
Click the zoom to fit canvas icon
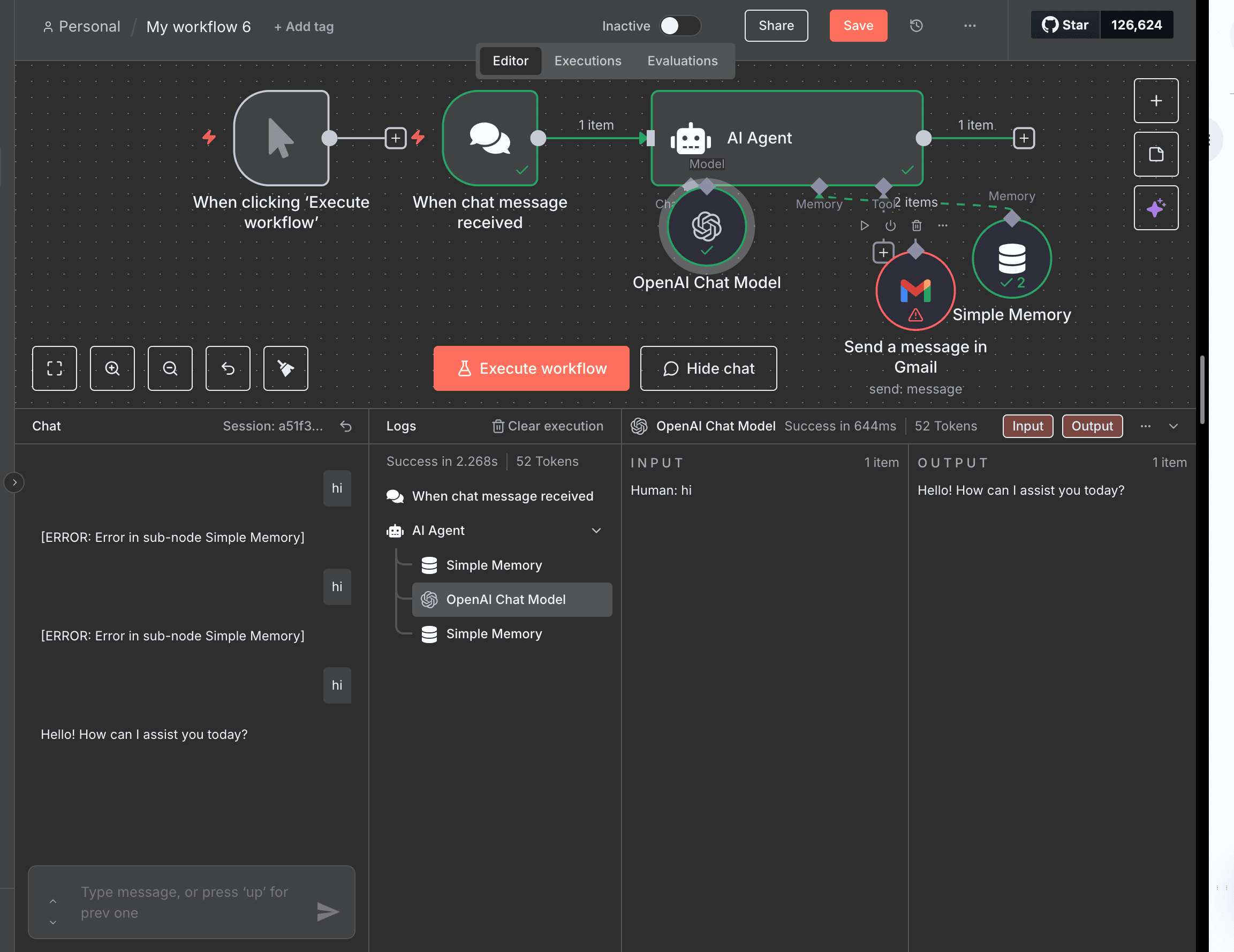(x=54, y=368)
